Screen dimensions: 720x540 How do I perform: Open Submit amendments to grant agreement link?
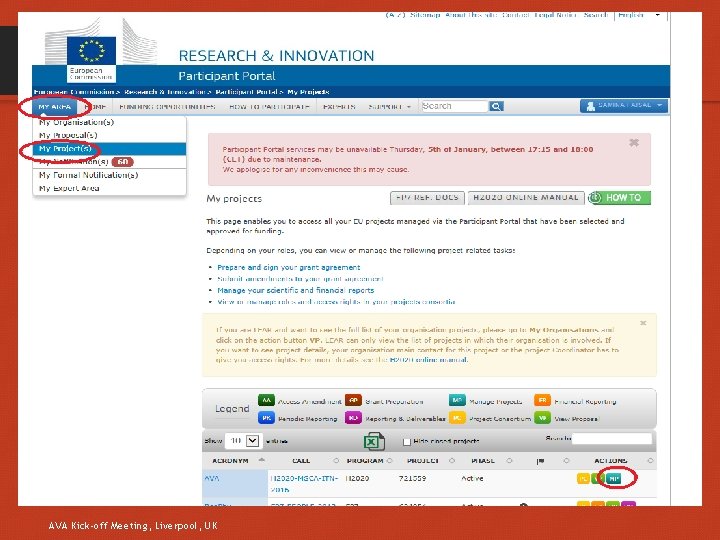(x=300, y=279)
